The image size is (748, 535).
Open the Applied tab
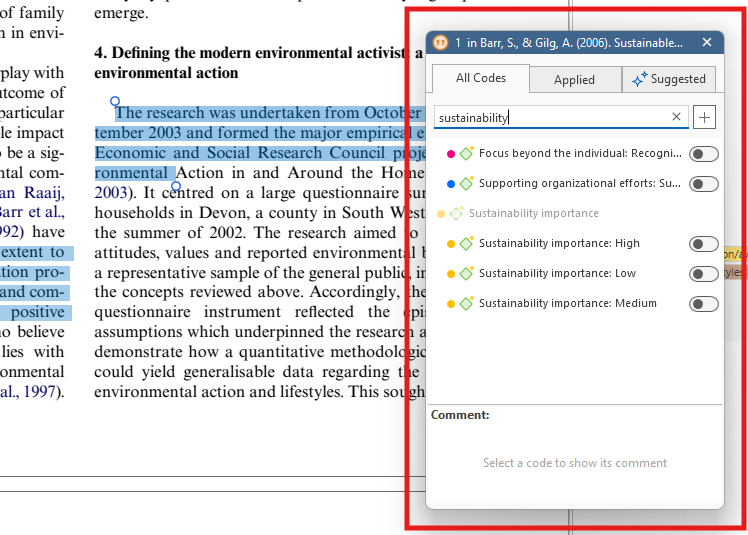click(574, 80)
